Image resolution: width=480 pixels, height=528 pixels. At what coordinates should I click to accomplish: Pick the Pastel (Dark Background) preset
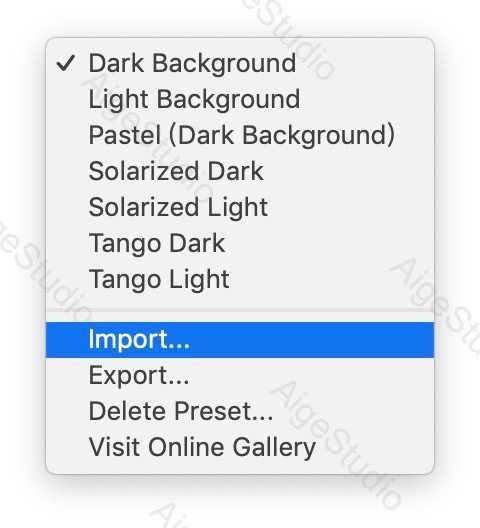click(240, 135)
